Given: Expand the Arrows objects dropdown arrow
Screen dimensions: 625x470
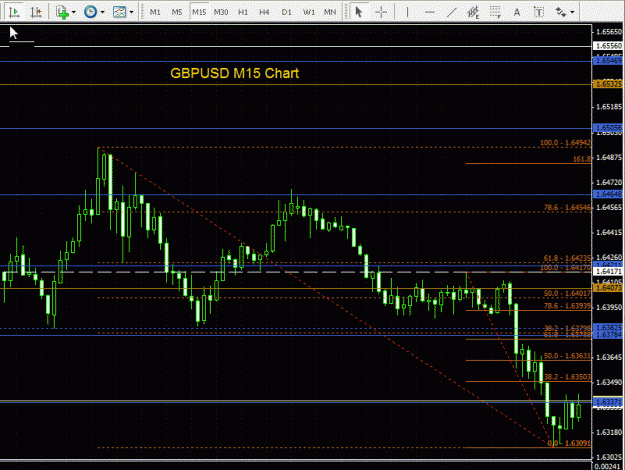Looking at the screenshot, I should coord(572,12).
